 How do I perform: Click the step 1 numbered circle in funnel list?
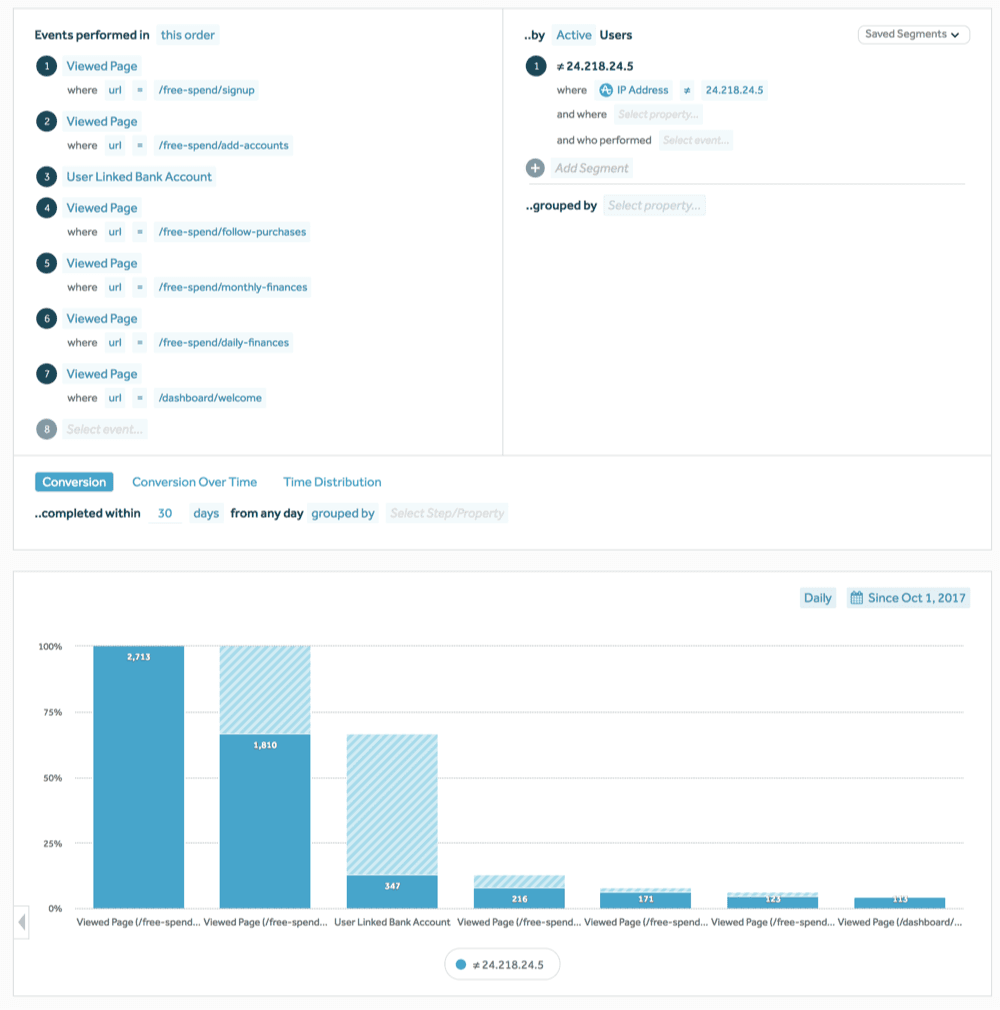(x=44, y=66)
